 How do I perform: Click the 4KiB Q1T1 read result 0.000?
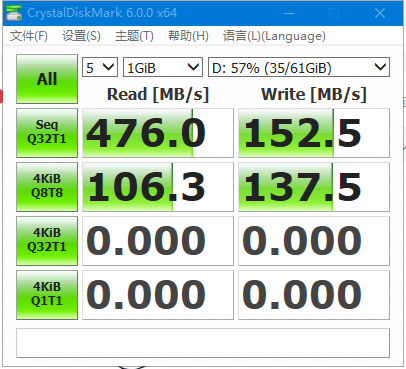point(158,295)
